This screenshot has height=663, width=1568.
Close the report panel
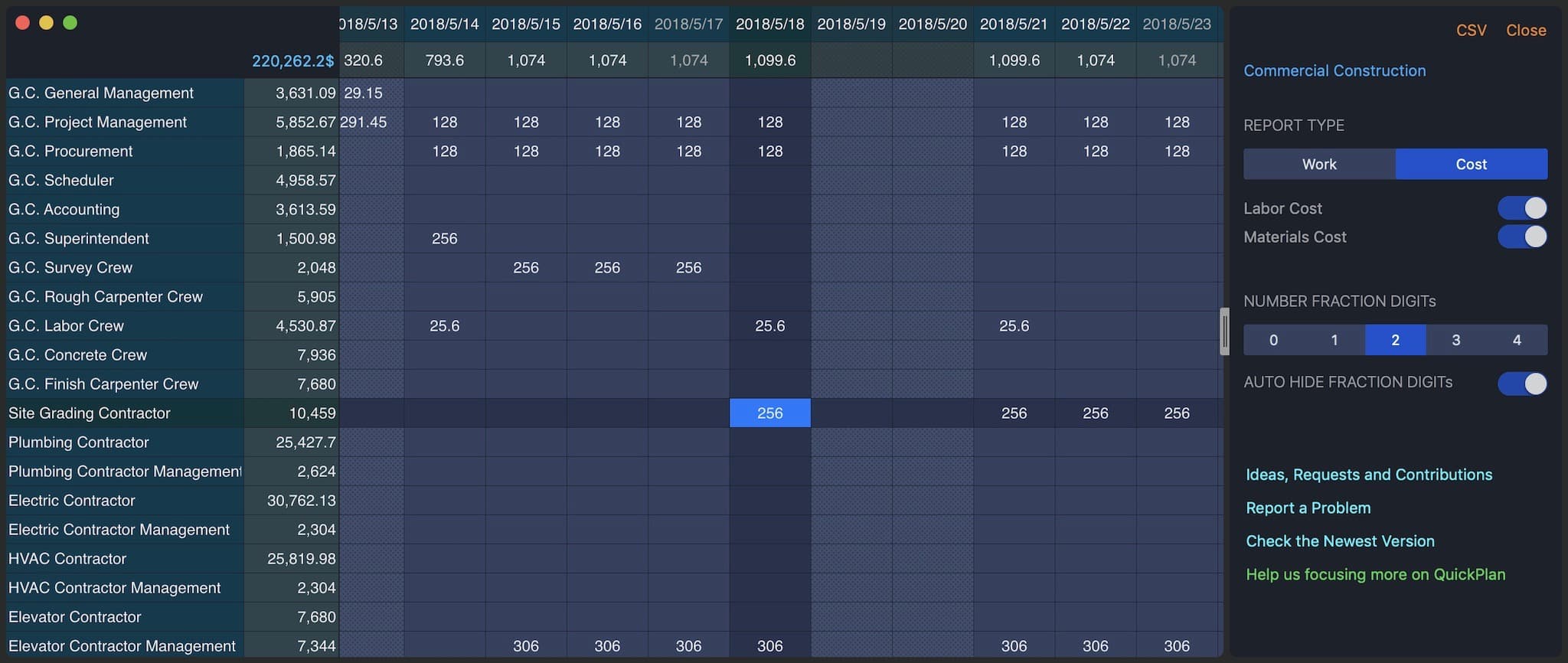(1525, 31)
